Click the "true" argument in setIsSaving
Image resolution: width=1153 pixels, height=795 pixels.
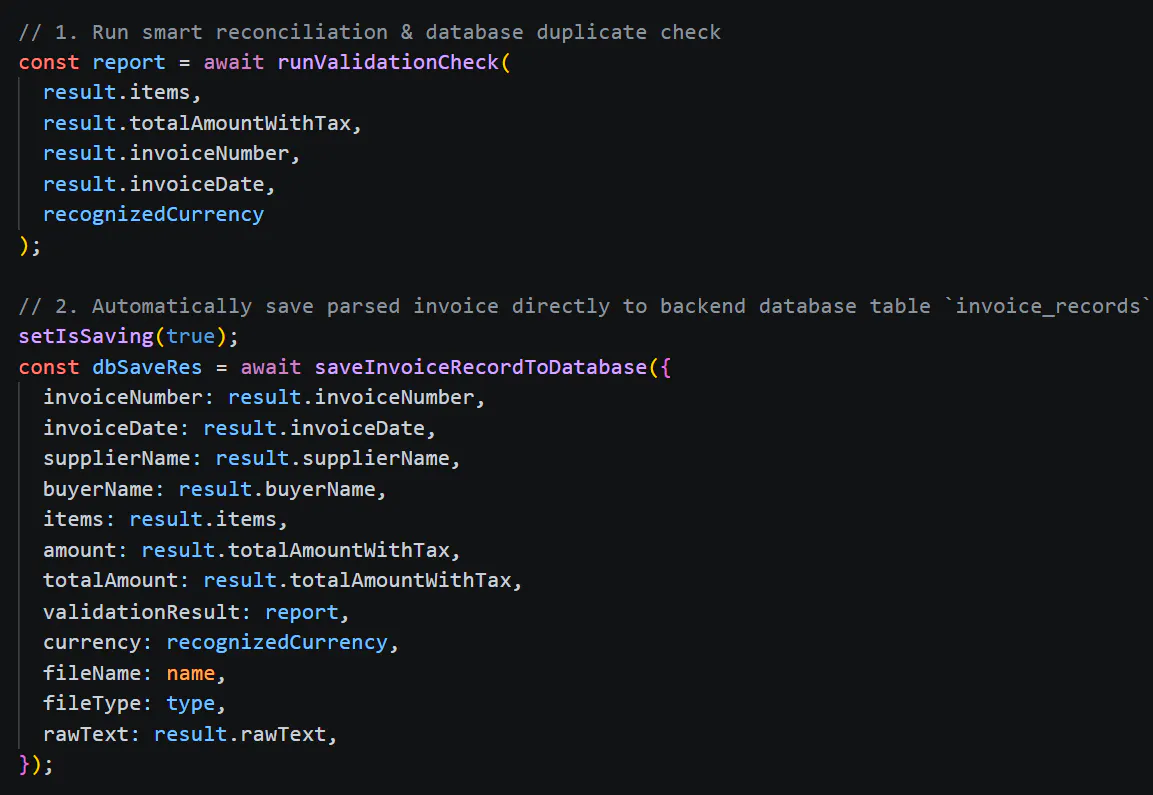tap(190, 337)
